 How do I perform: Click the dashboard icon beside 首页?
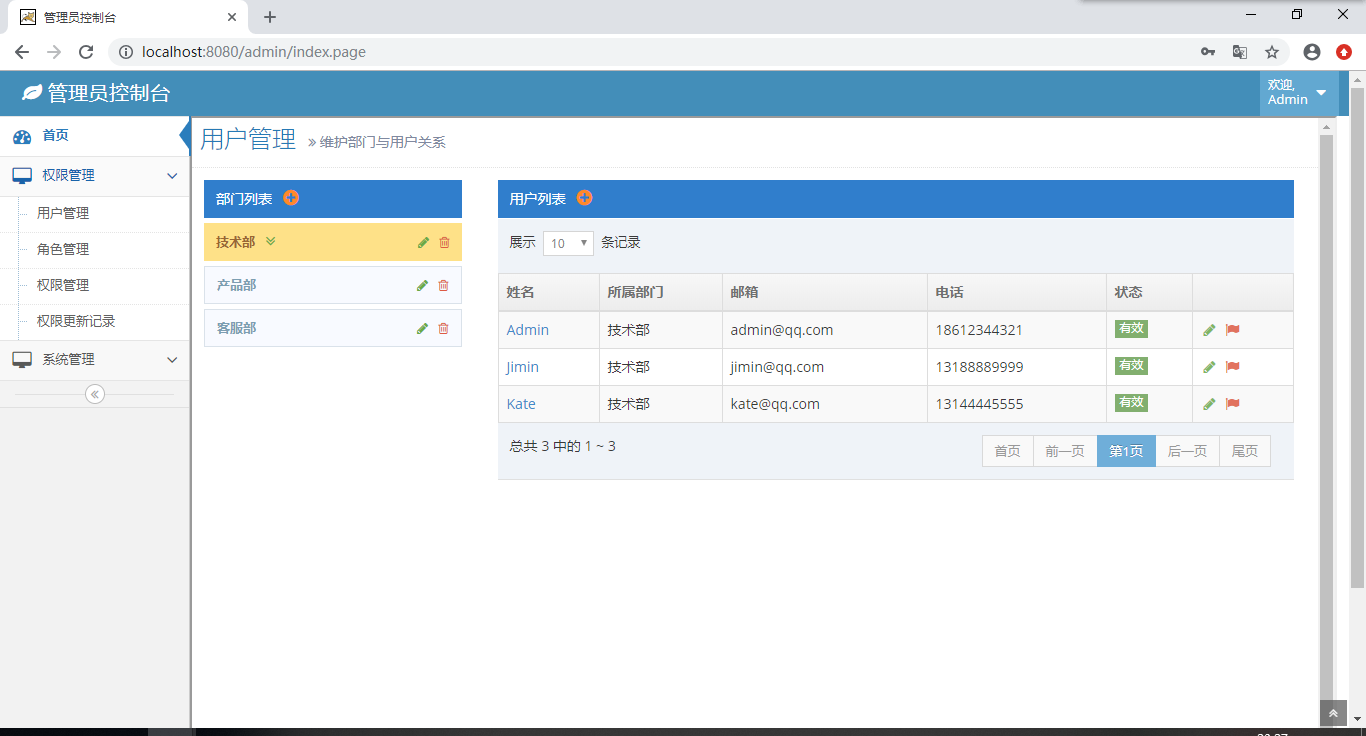point(22,136)
